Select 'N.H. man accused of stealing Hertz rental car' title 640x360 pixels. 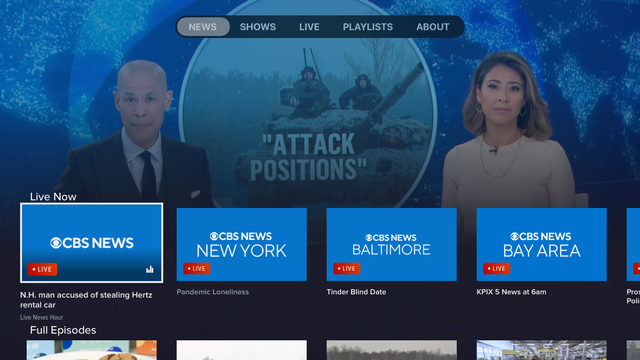click(x=86, y=300)
